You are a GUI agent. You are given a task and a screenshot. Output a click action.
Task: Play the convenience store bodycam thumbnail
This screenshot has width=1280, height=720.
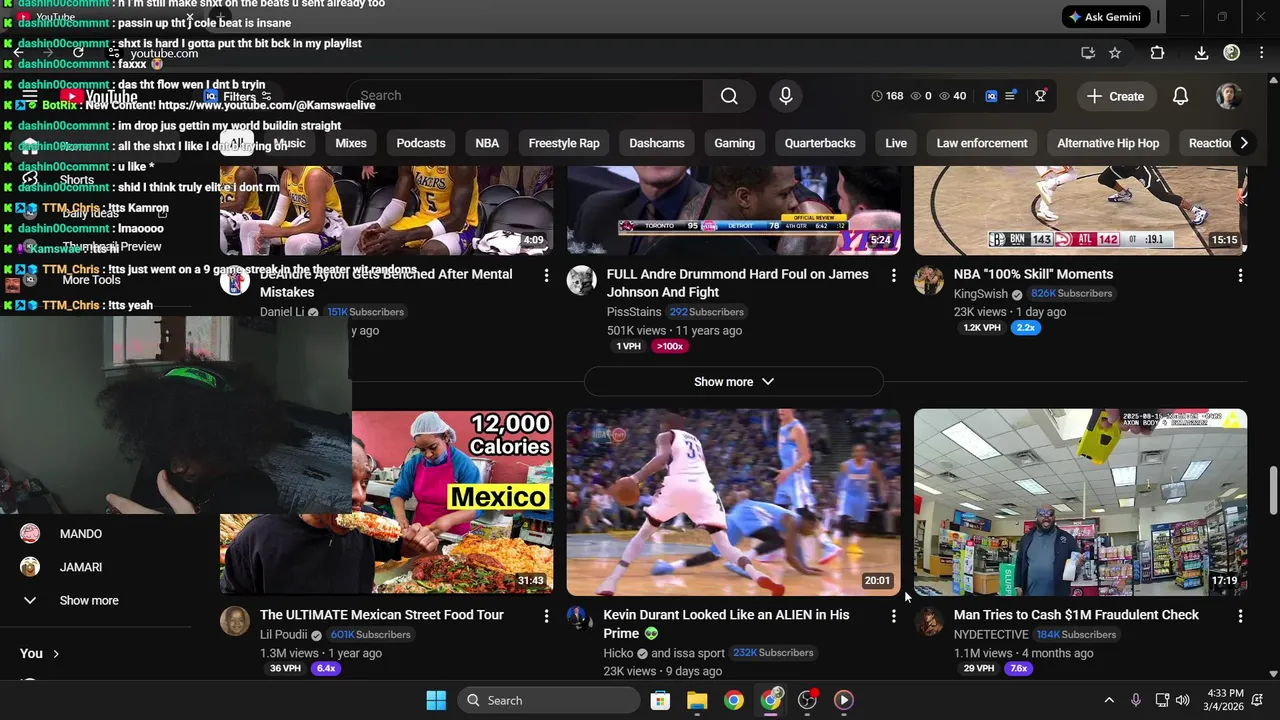tap(1080, 502)
